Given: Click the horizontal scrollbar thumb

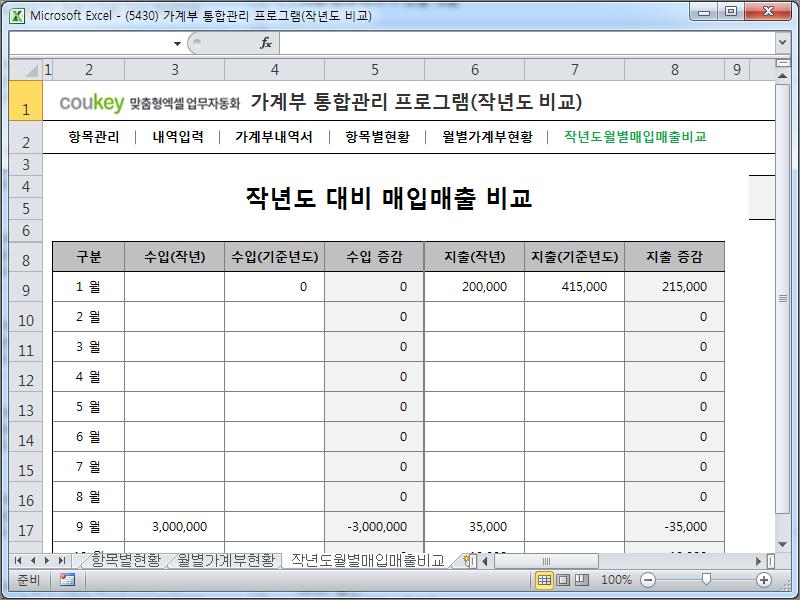Looking at the screenshot, I should tap(546, 561).
